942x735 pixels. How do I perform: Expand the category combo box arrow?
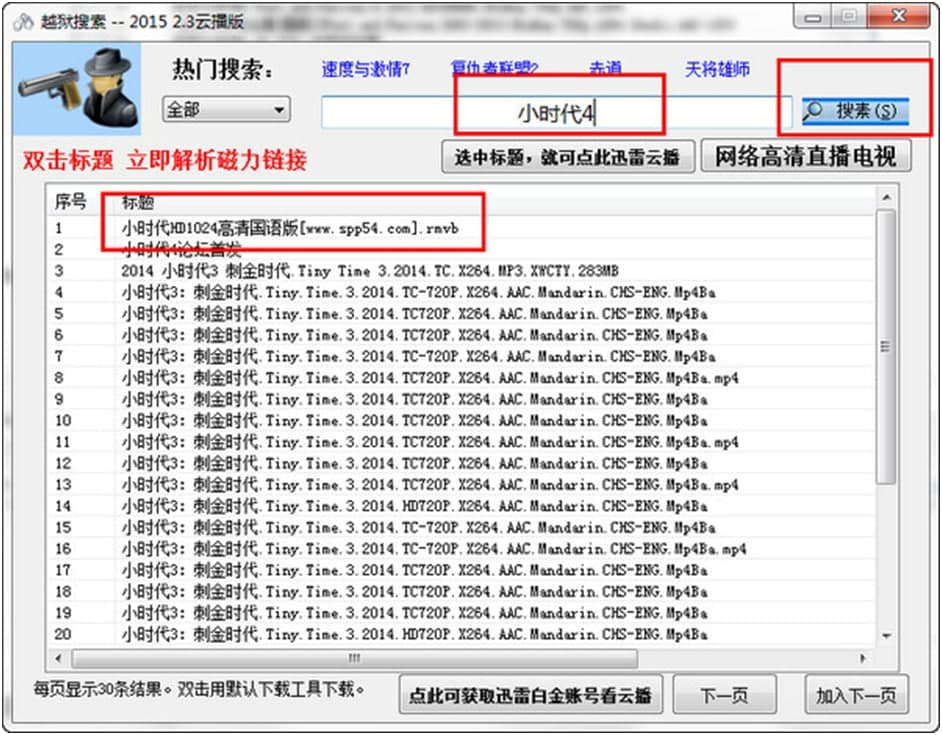pos(280,111)
